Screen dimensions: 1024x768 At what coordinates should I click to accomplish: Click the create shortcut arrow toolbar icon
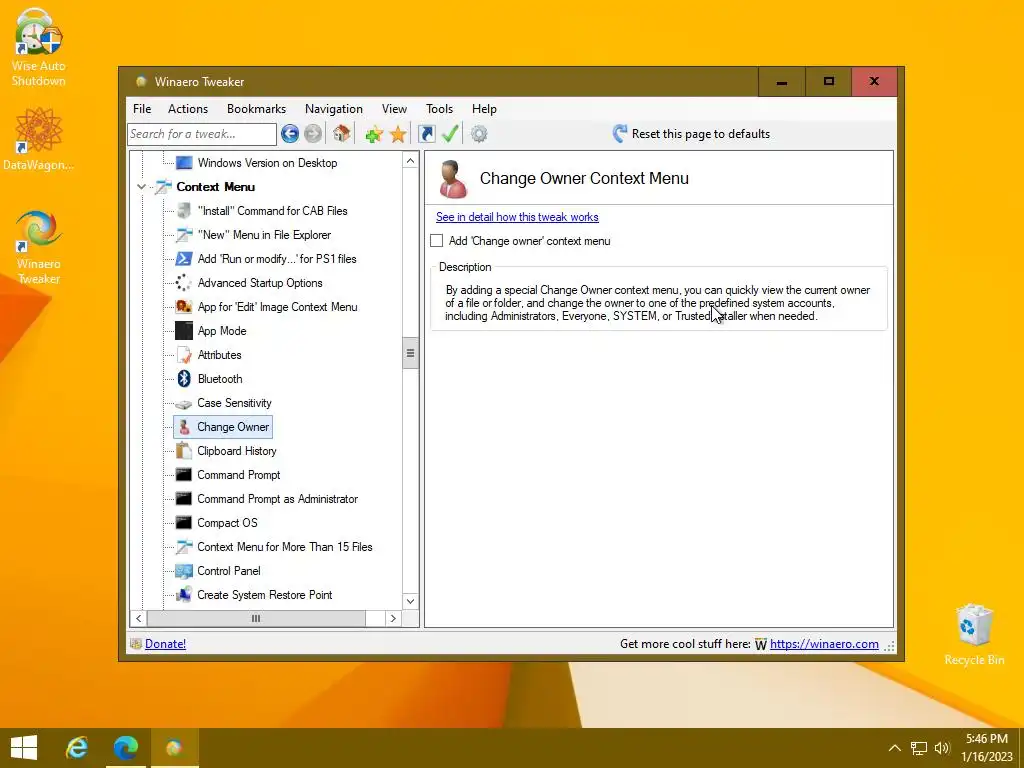(426, 134)
